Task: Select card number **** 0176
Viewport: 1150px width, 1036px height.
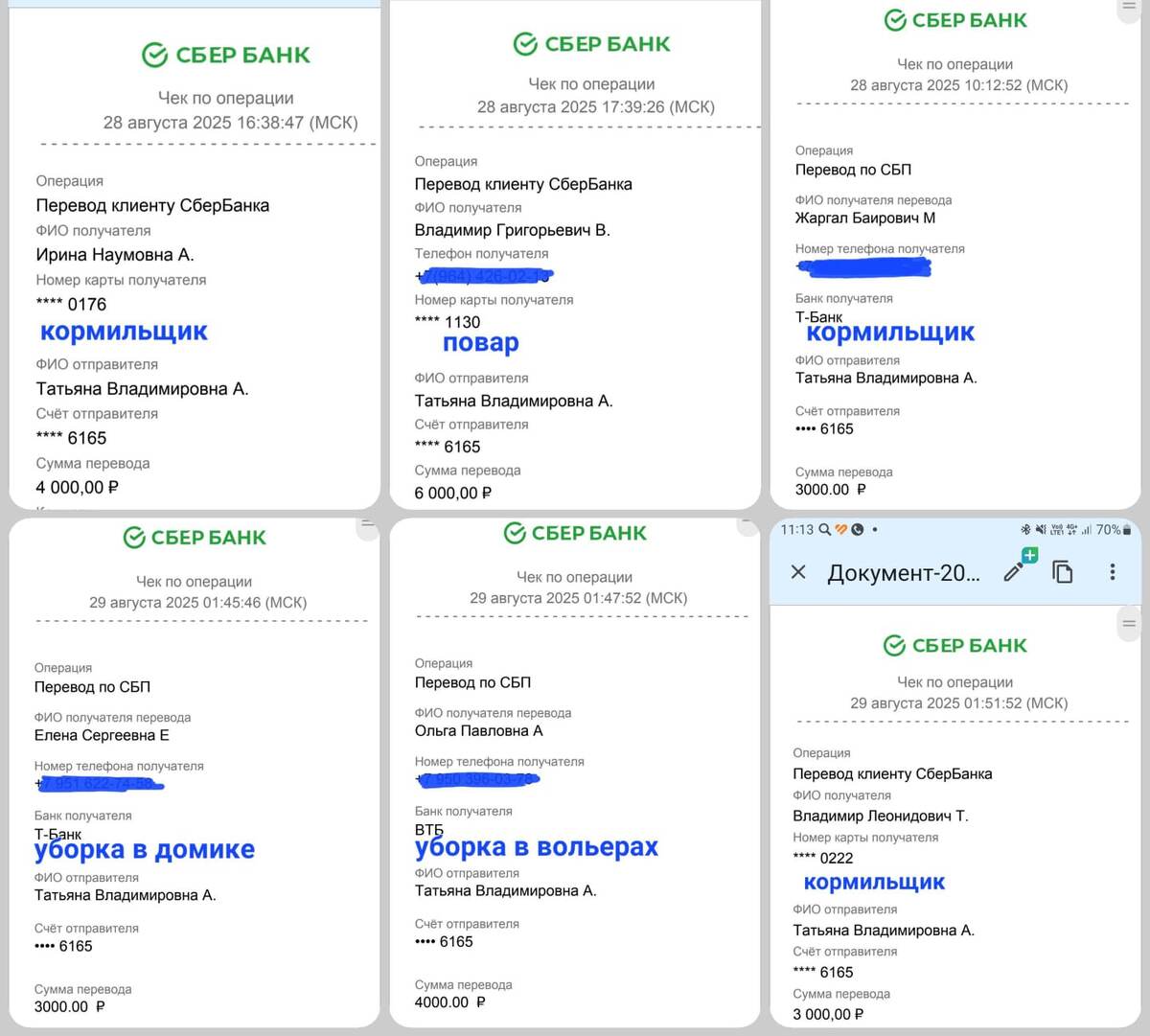Action: coord(71,305)
